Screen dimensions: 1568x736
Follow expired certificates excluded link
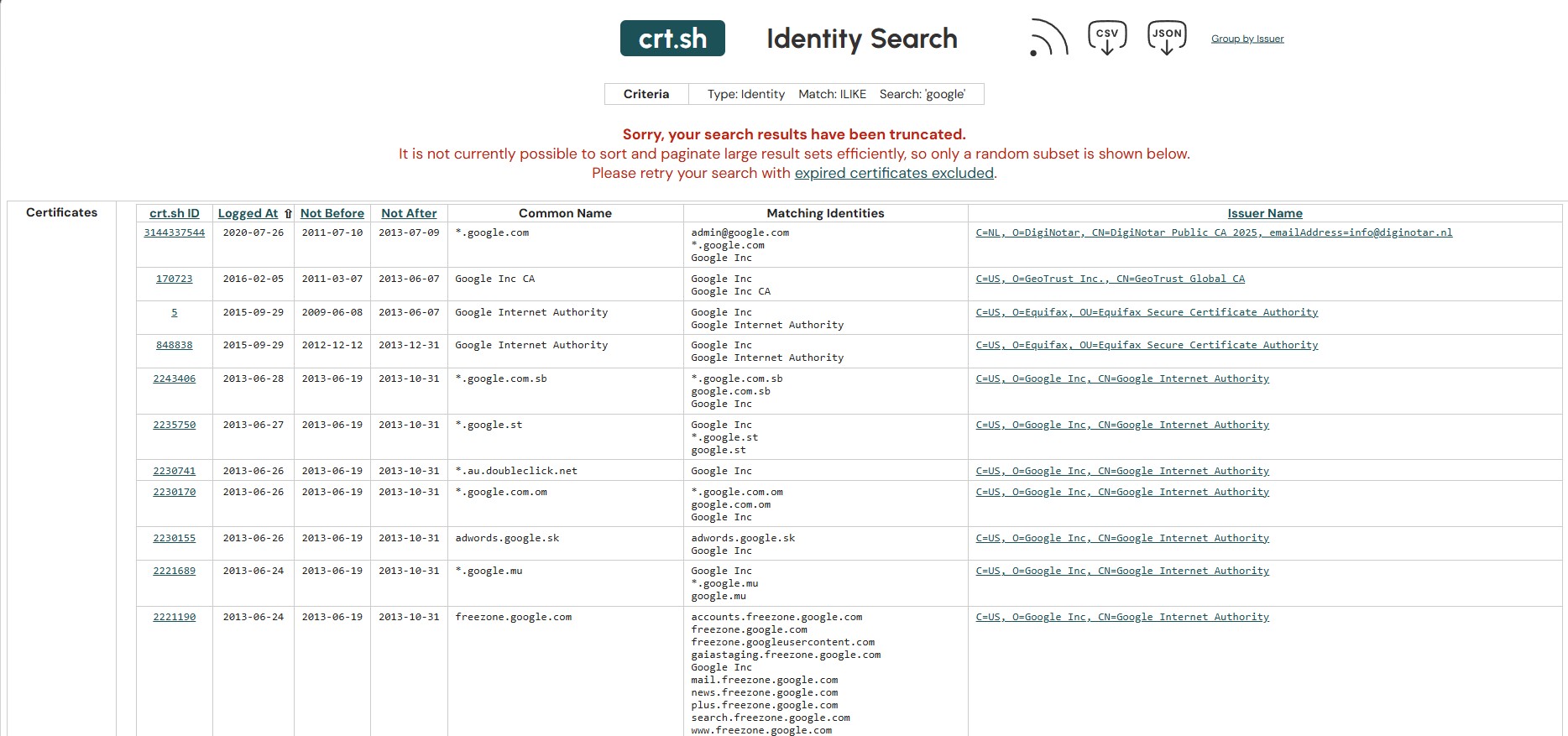894,173
